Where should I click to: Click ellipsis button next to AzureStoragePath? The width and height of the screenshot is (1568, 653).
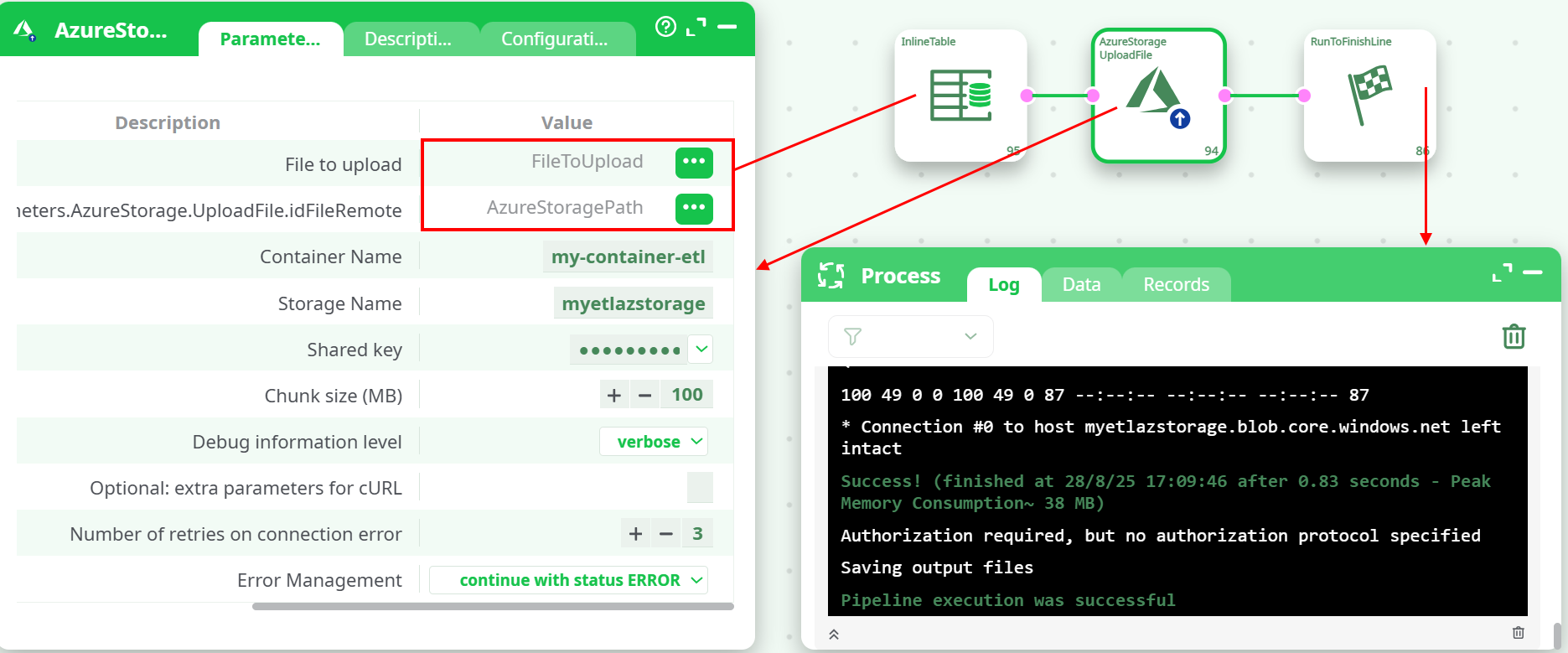(694, 208)
